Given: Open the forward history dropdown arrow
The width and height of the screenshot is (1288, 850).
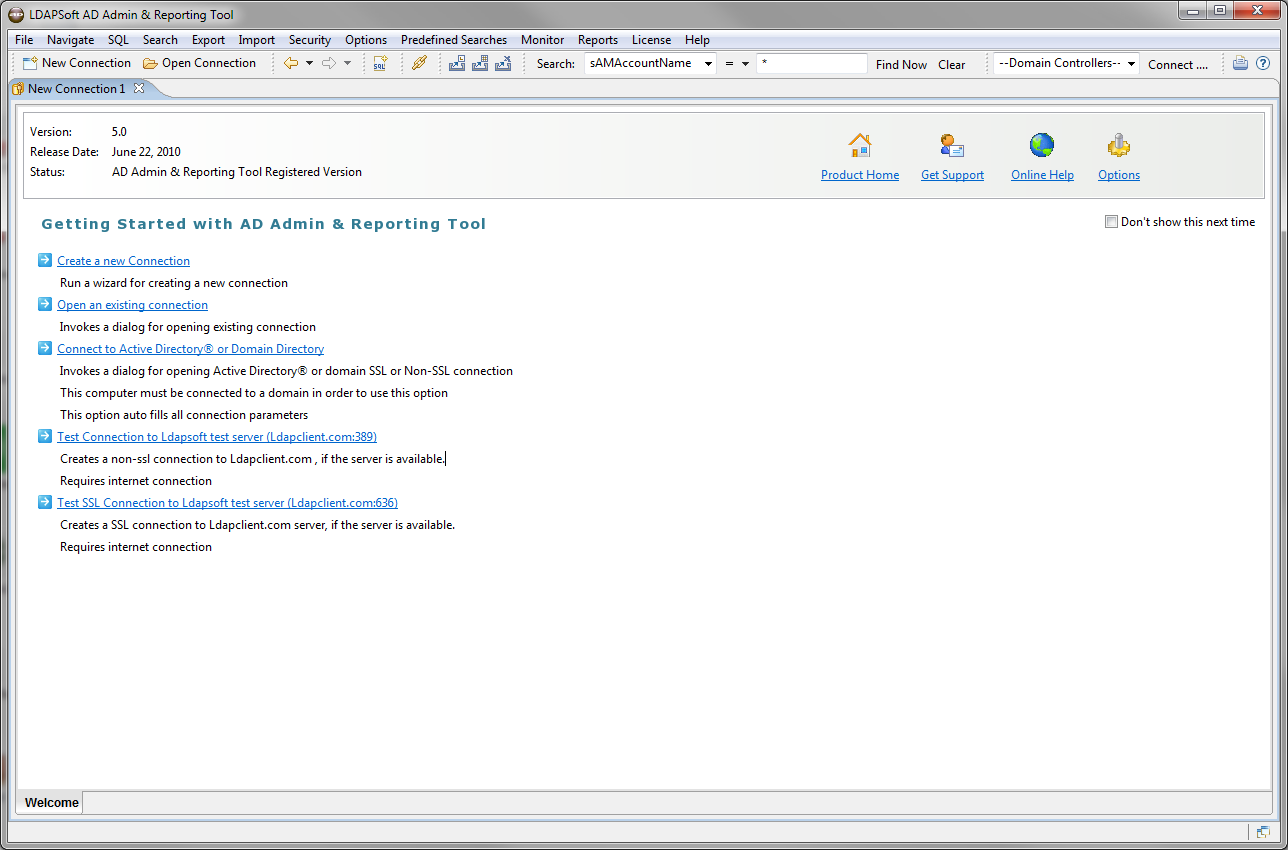Looking at the screenshot, I should [347, 63].
